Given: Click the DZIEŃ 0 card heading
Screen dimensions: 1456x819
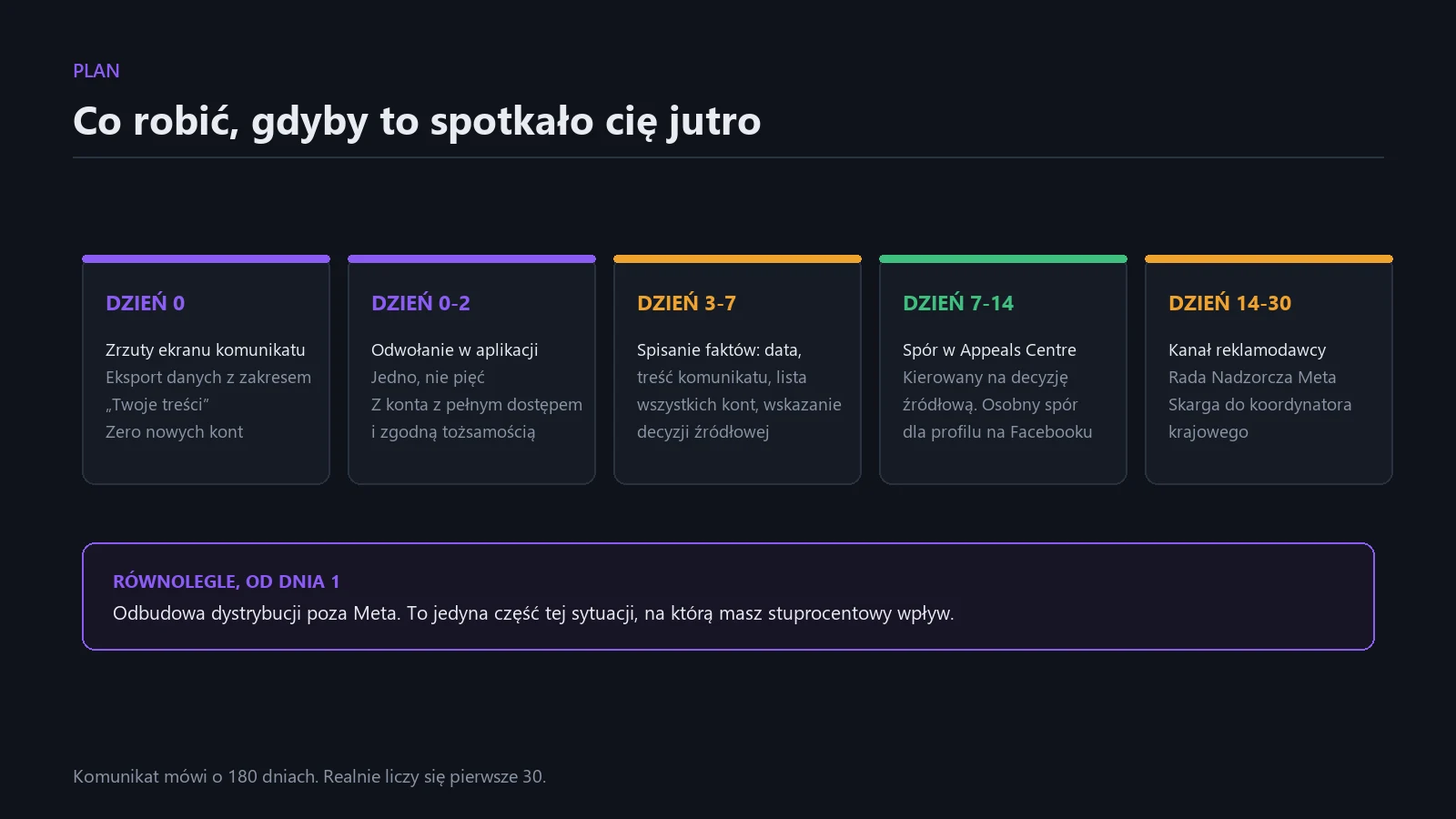Looking at the screenshot, I should [146, 303].
